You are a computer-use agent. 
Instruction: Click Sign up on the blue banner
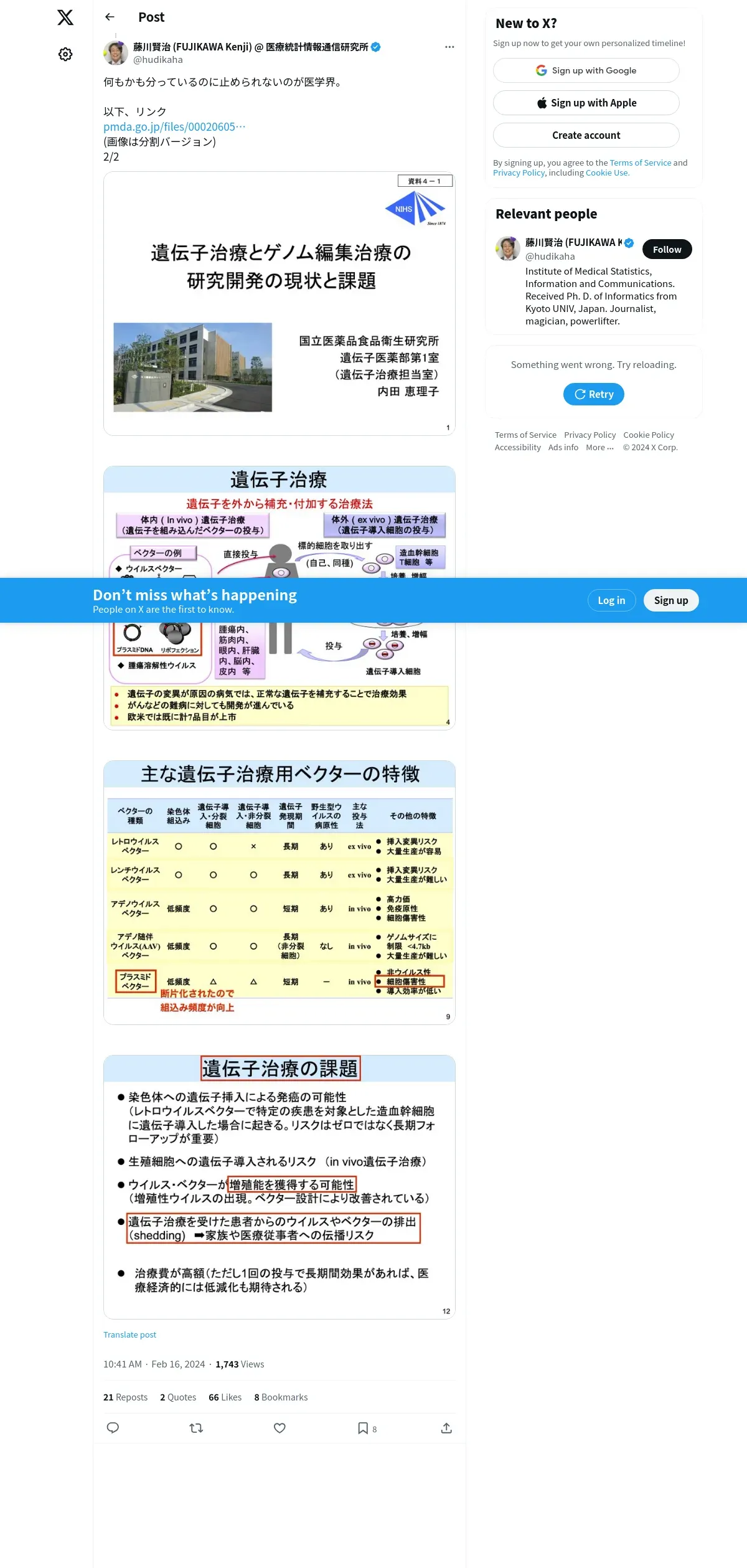[x=671, y=601]
